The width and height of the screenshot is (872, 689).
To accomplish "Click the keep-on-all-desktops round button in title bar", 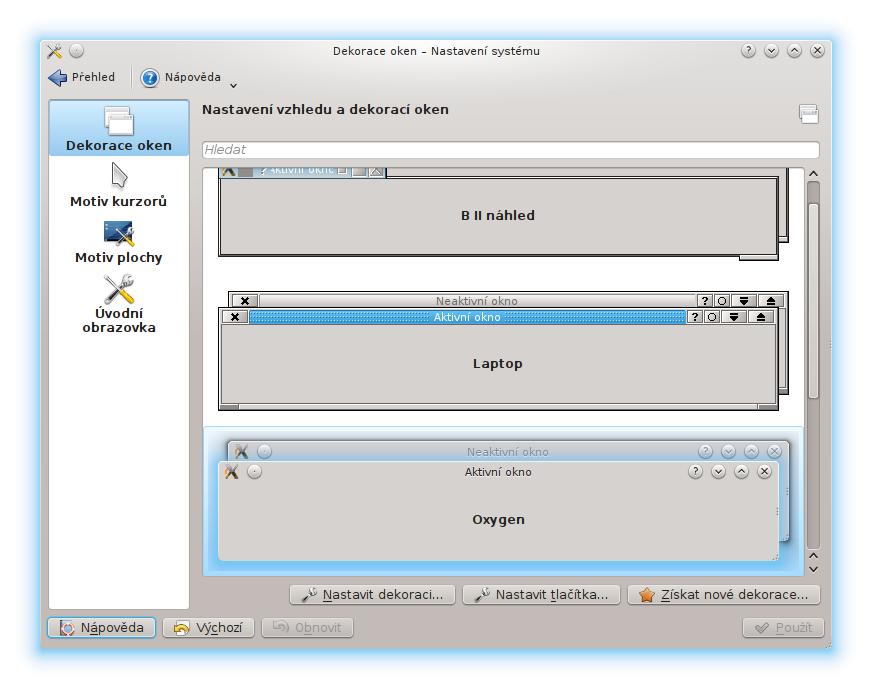I will (x=77, y=51).
